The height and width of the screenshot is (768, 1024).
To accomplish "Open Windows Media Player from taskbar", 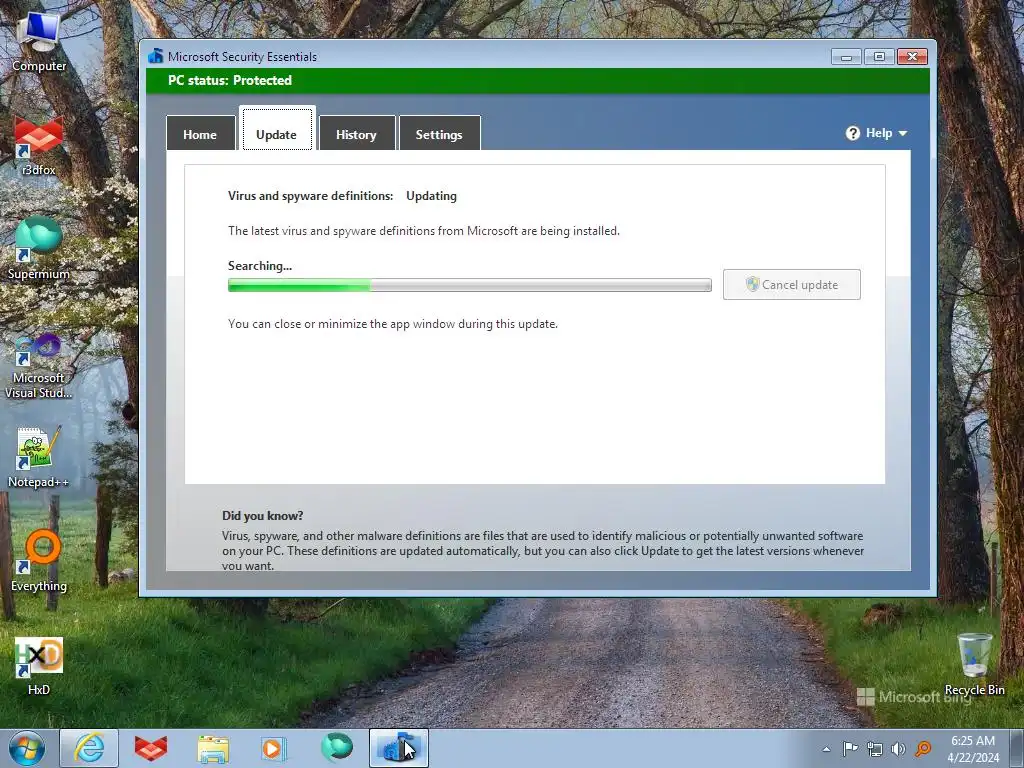I will coord(274,748).
